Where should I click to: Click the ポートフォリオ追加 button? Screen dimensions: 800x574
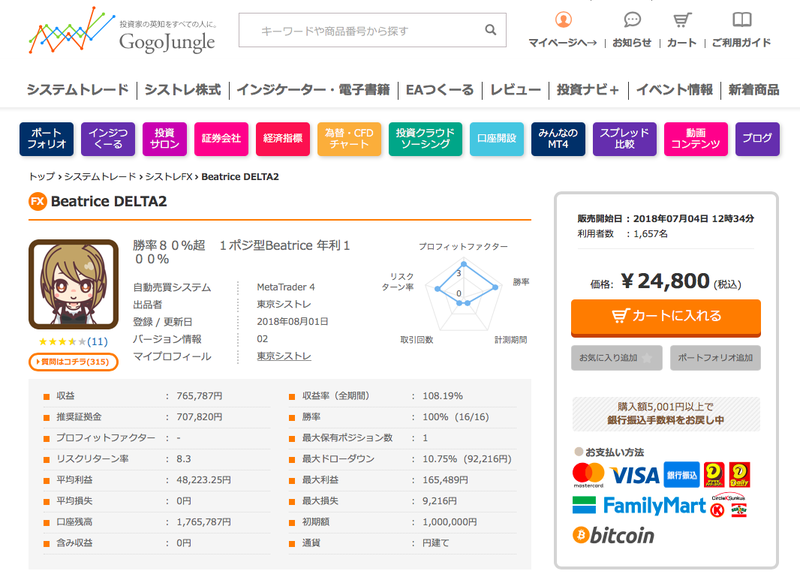point(715,358)
